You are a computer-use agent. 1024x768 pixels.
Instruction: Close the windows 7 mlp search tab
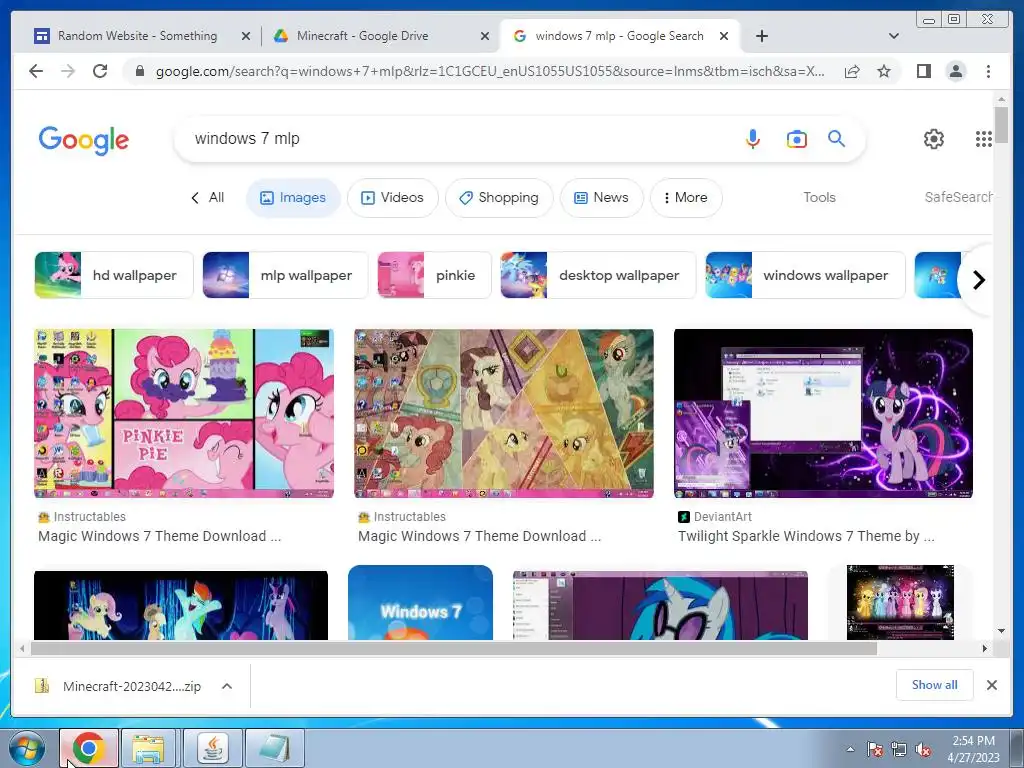(724, 36)
